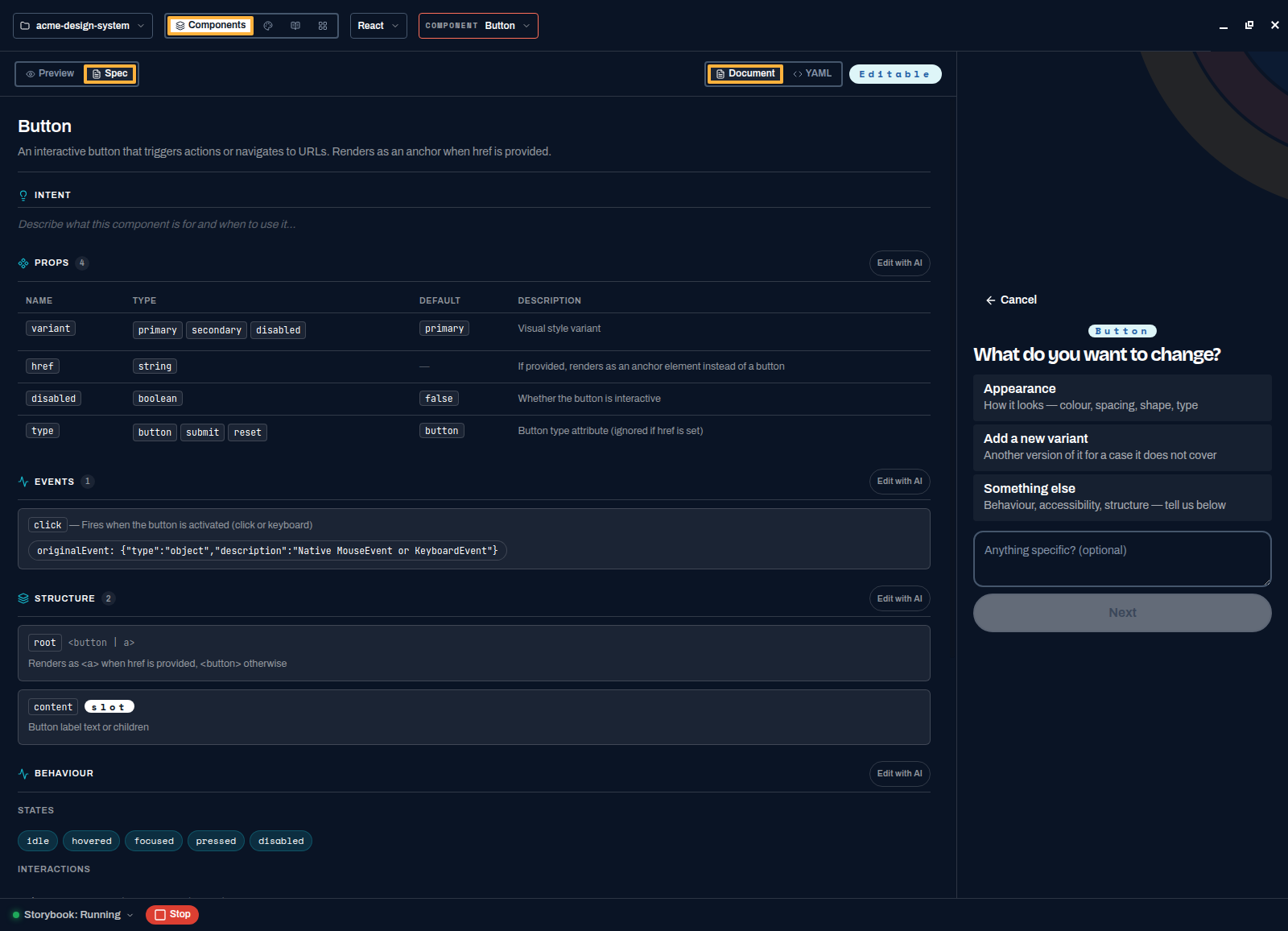The height and width of the screenshot is (931, 1288).
Task: Click the 'secondary' type chip
Action: (217, 330)
